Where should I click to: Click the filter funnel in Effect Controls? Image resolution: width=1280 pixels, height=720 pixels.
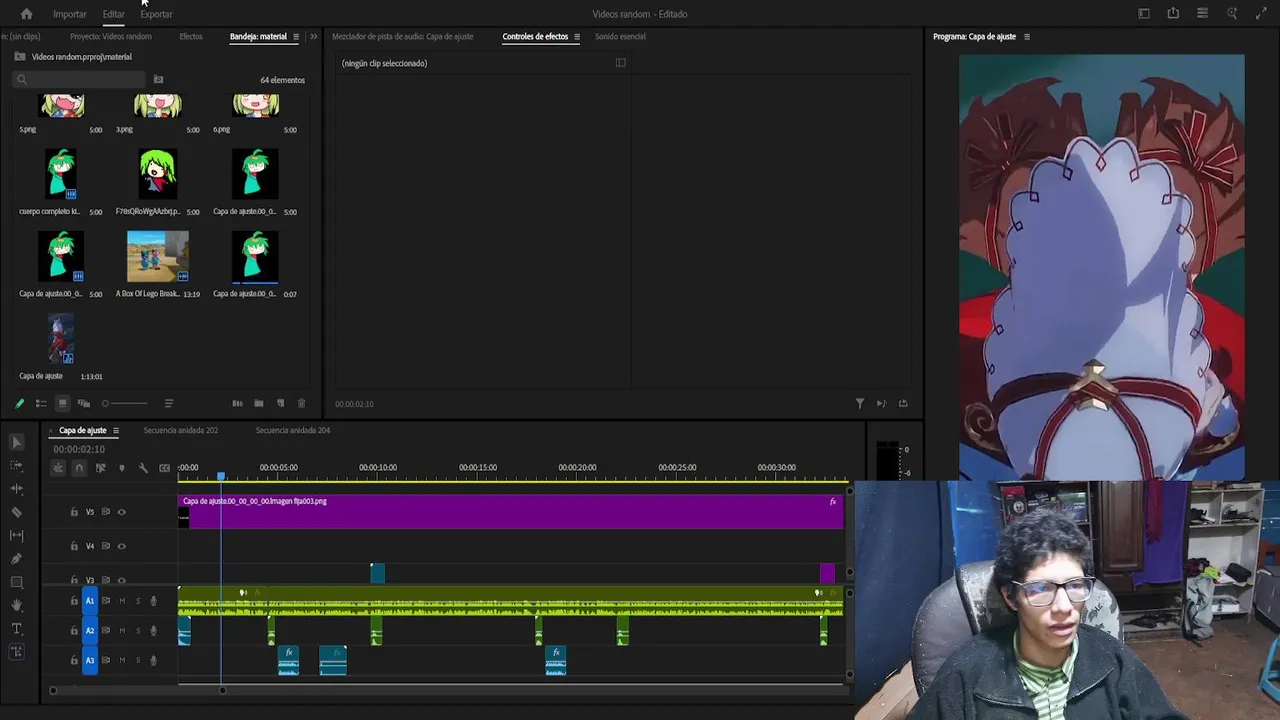click(859, 403)
